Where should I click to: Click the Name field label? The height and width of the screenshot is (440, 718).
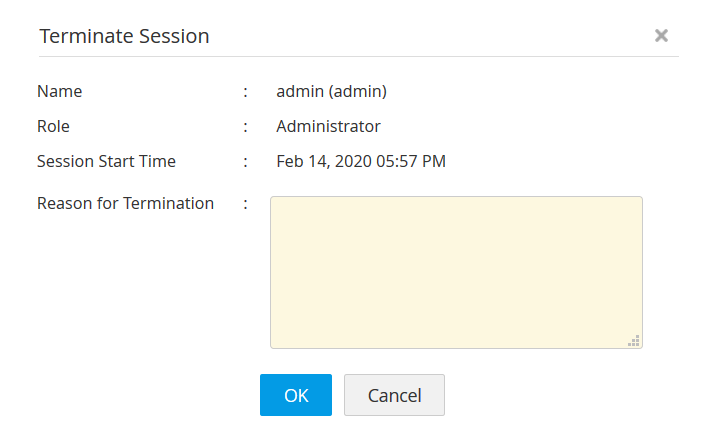point(60,91)
